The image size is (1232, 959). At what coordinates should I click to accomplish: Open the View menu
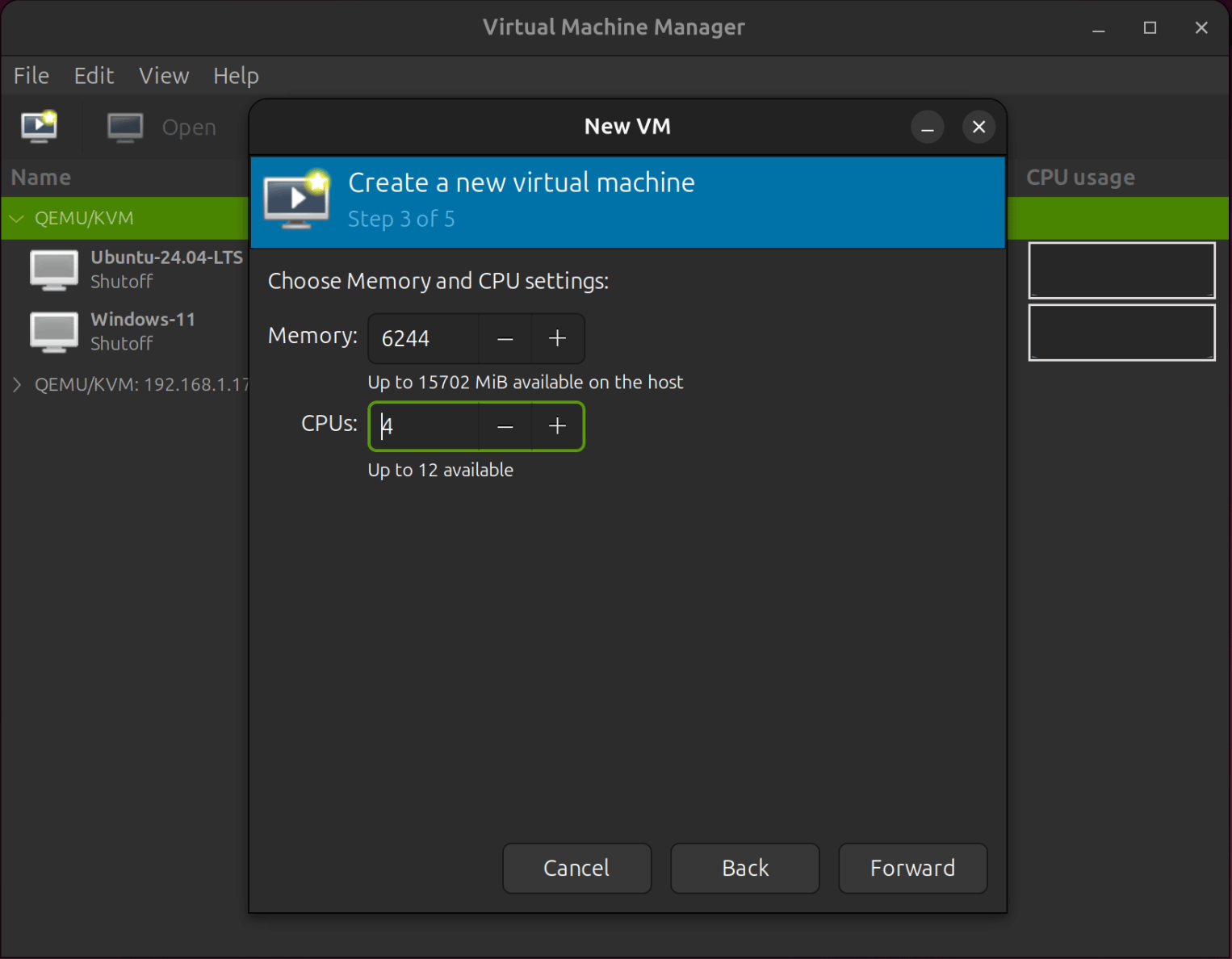coord(164,75)
